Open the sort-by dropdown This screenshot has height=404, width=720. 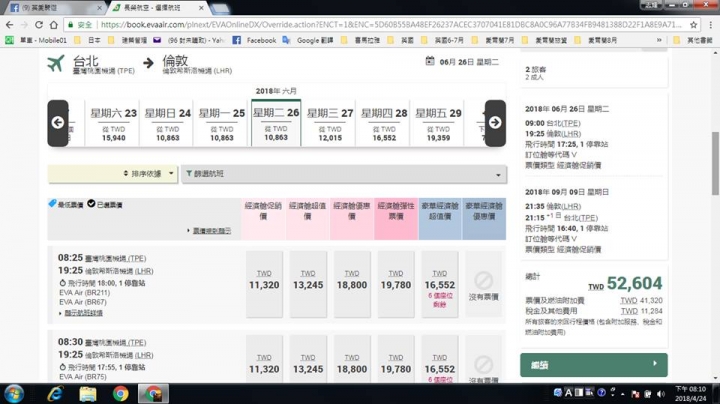coord(112,174)
